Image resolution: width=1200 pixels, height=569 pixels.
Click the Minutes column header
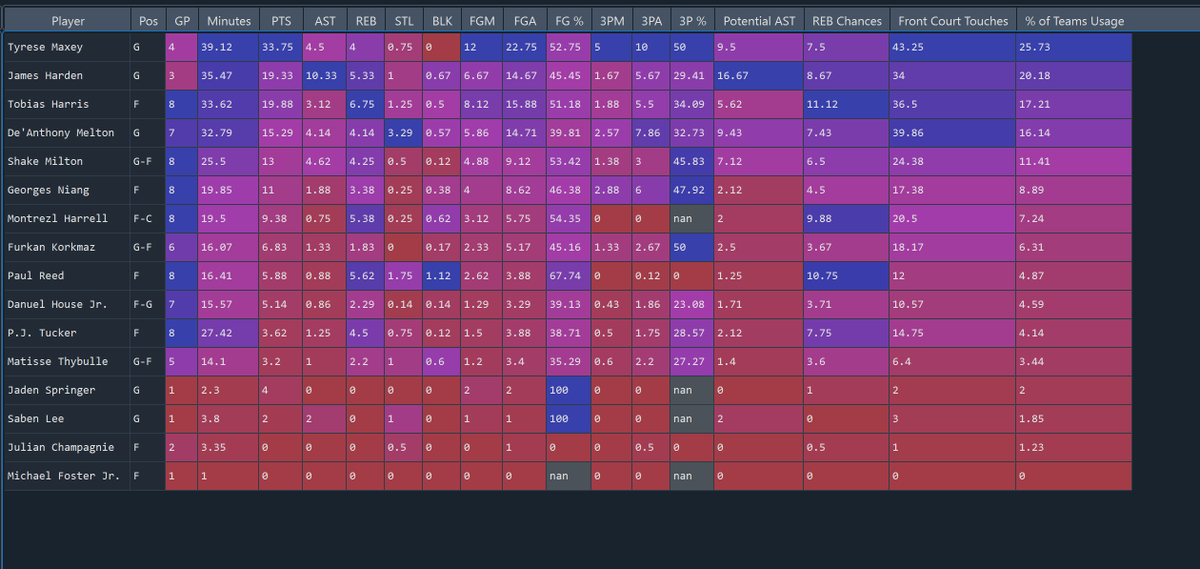(229, 21)
